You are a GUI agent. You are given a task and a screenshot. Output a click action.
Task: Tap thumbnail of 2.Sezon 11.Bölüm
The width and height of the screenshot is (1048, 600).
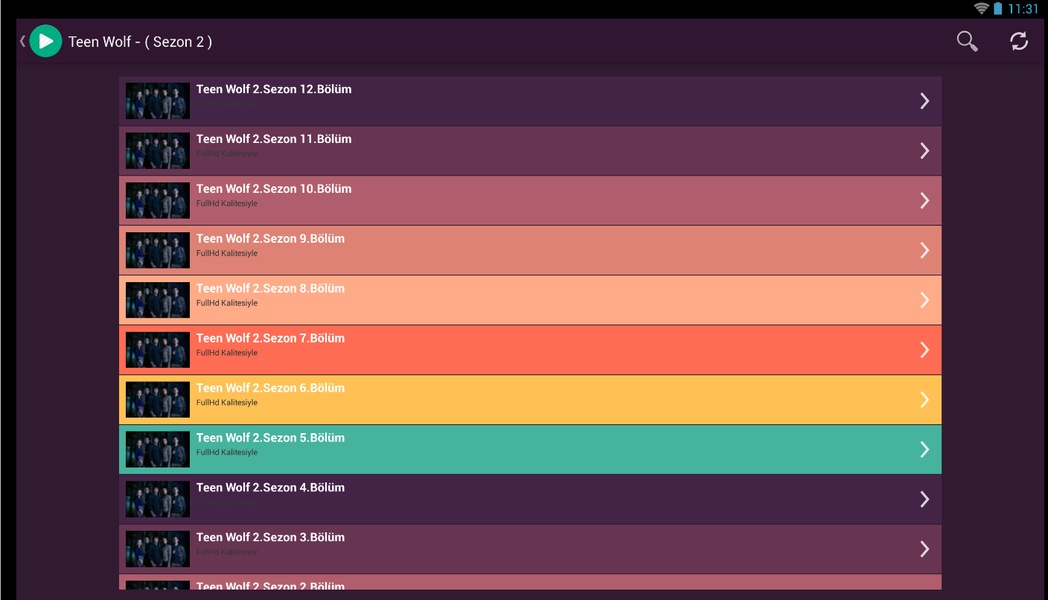tap(158, 151)
